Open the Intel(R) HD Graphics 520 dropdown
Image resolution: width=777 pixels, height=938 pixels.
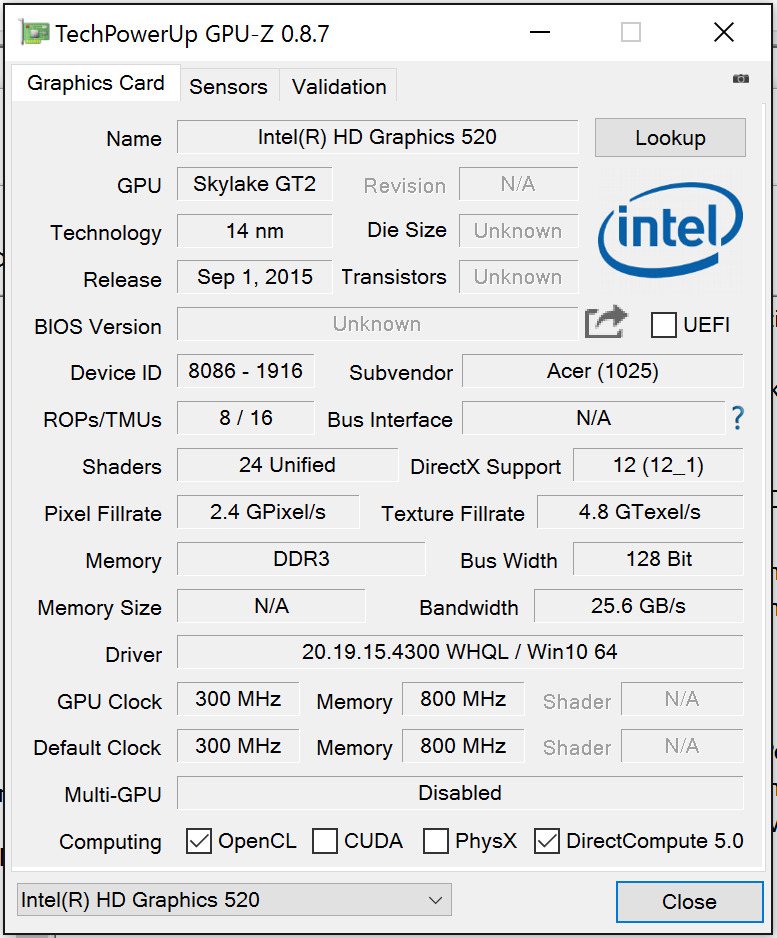pos(234,900)
